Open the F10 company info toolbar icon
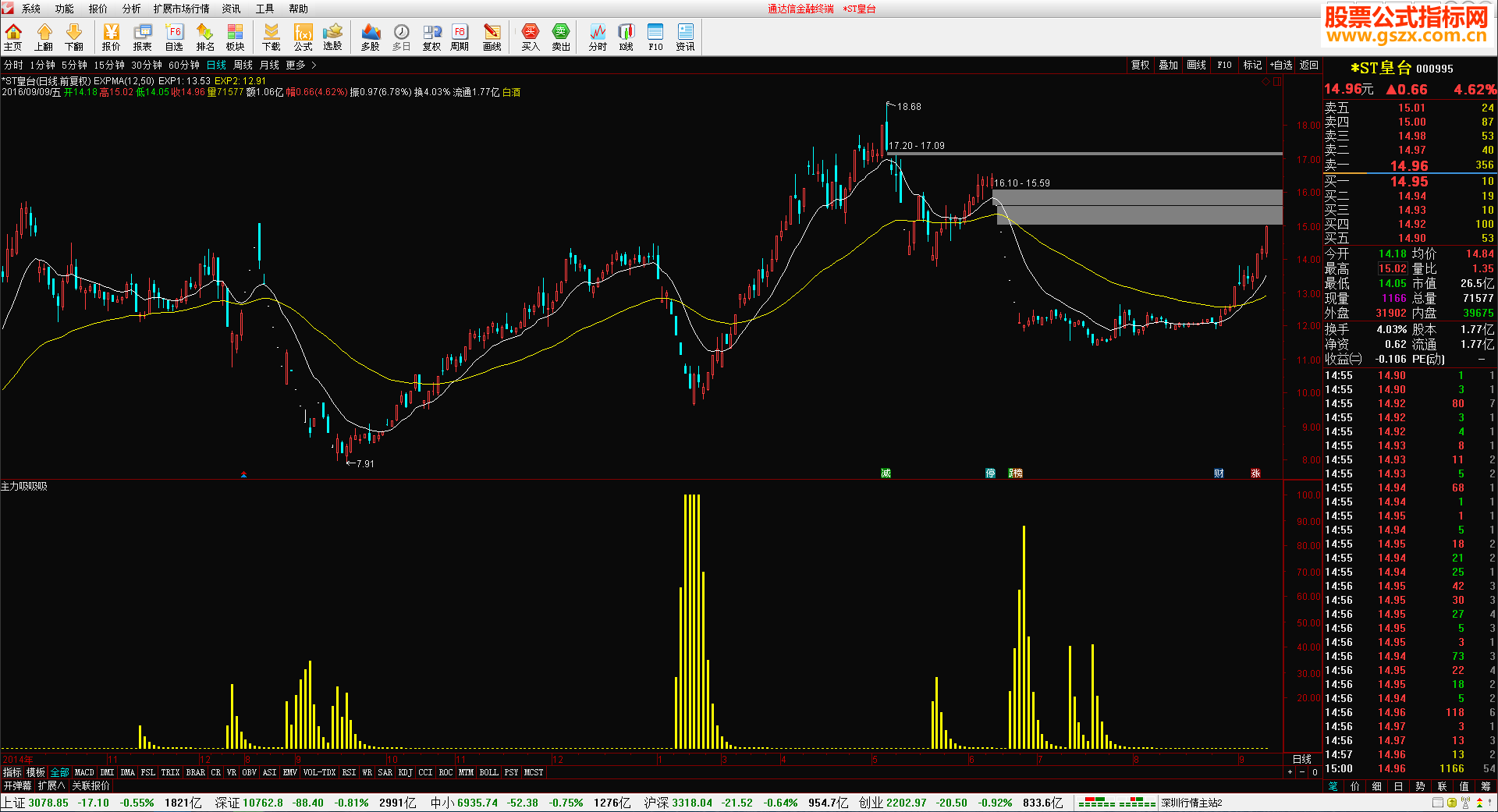The width and height of the screenshot is (1498, 812). (x=655, y=37)
